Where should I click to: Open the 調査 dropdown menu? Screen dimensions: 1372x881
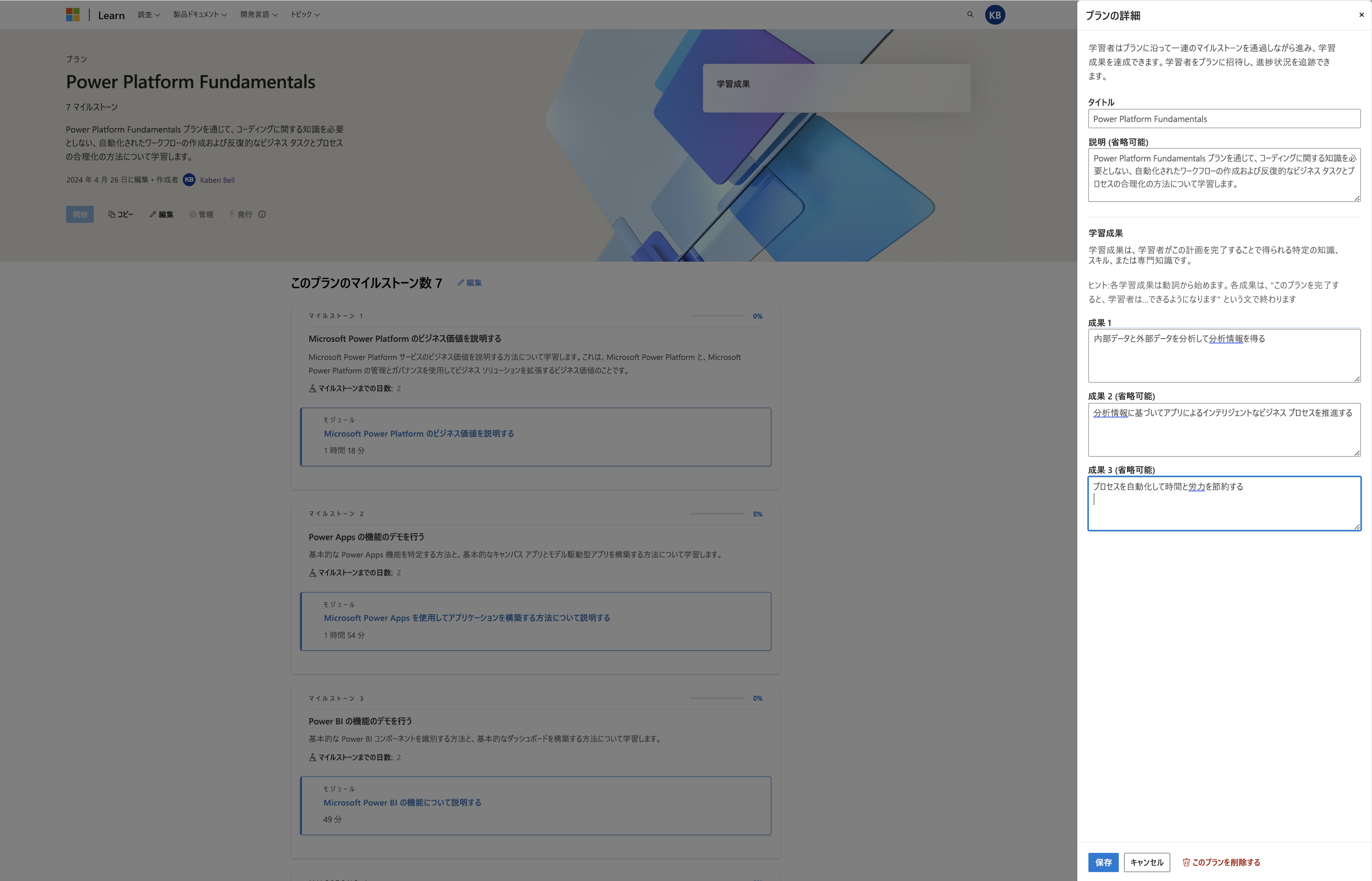coord(148,14)
